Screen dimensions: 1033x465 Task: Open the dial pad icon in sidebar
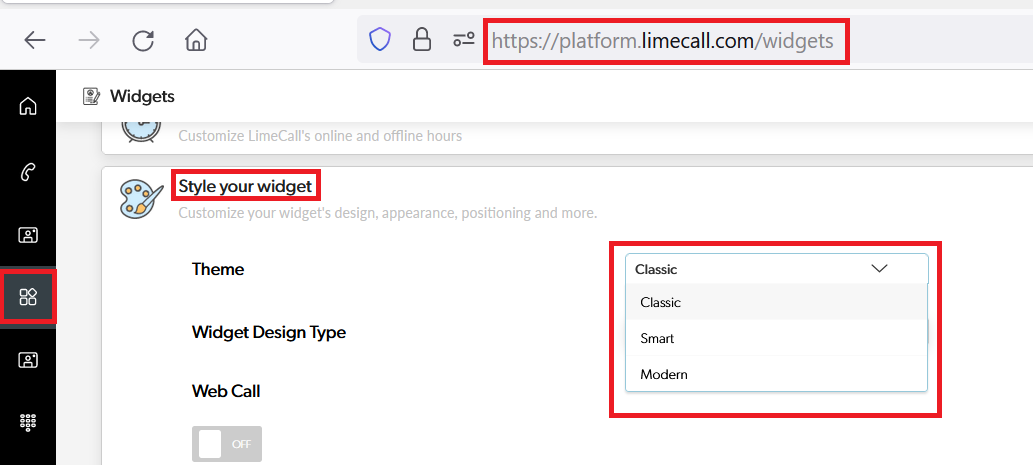(x=28, y=422)
